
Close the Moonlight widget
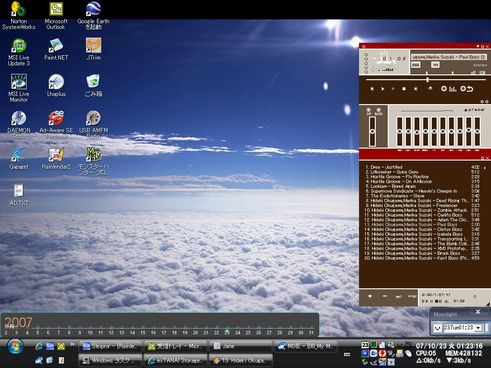(478, 312)
